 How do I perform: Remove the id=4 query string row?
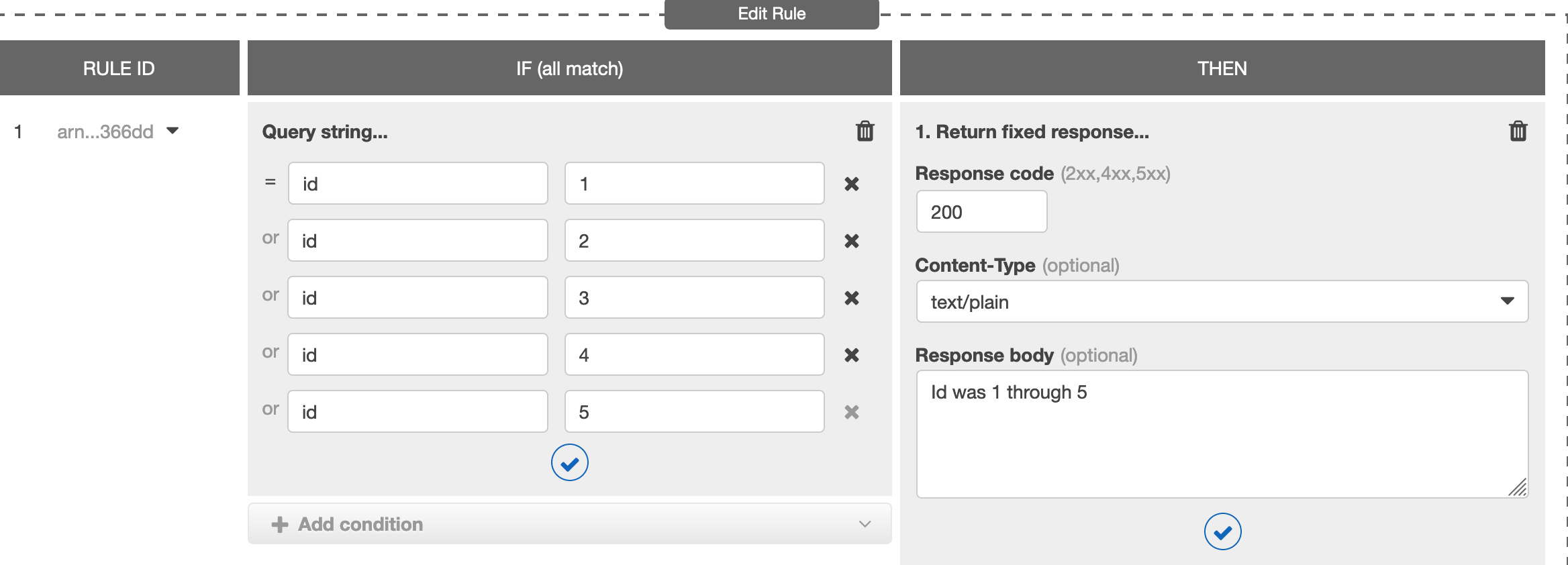[x=851, y=355]
